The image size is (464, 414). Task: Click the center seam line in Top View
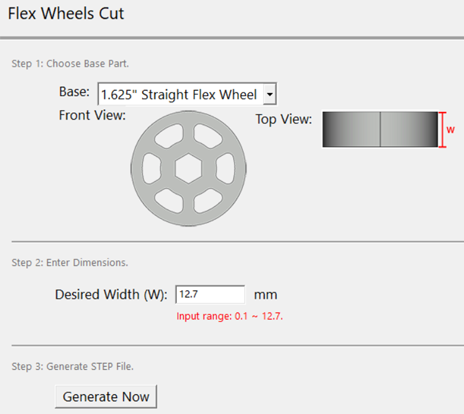click(x=380, y=129)
